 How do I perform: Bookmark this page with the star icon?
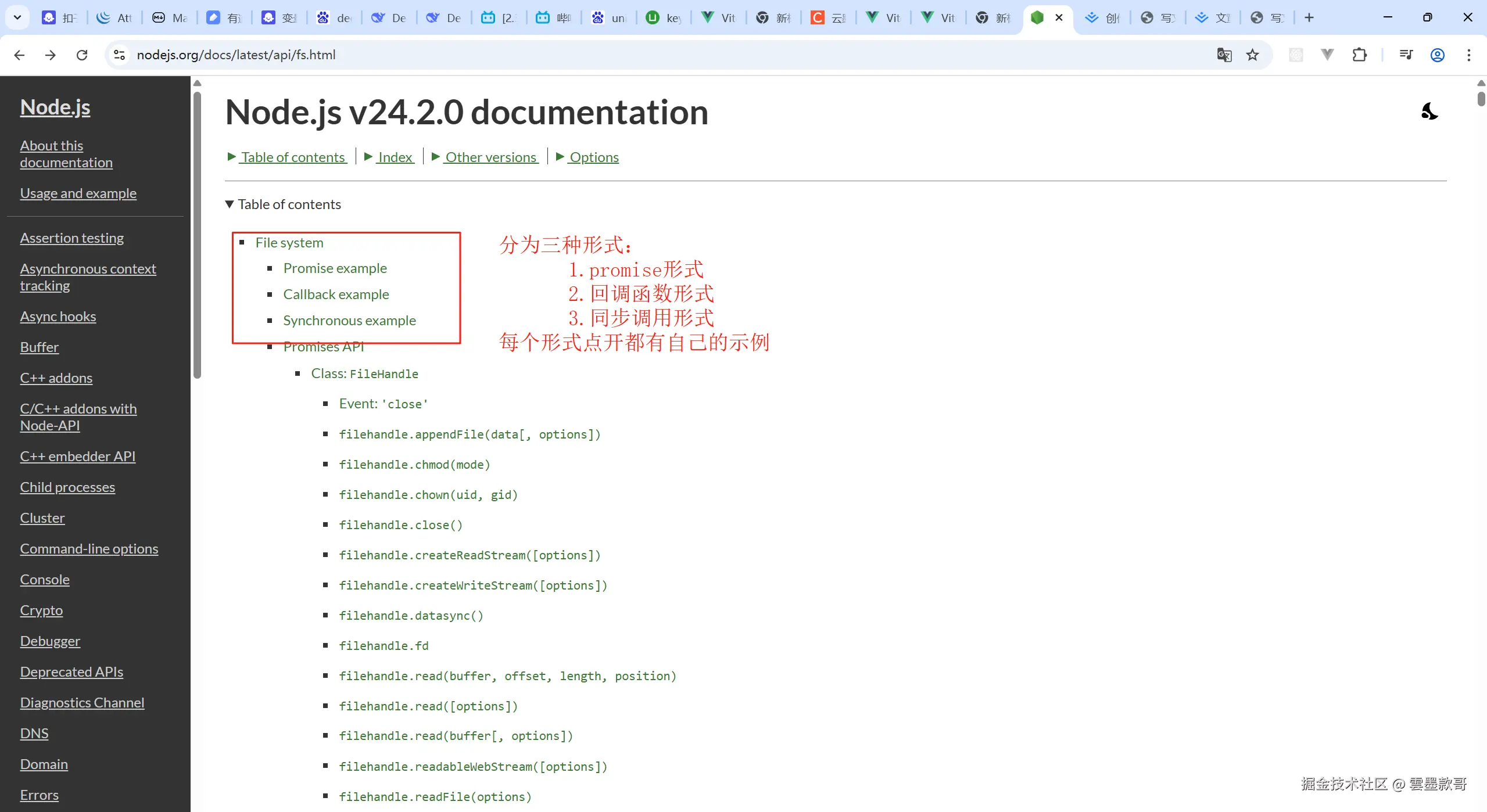tap(1252, 55)
